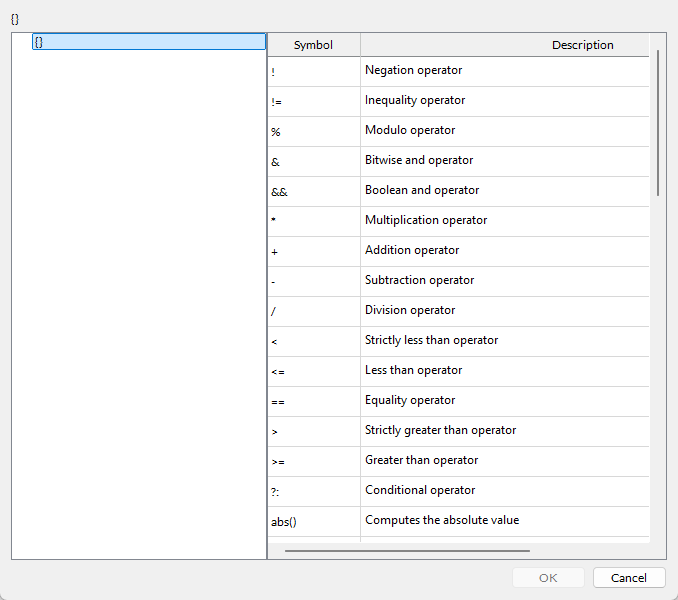Select the Subtraction operator row
678x600 pixels.
(x=419, y=281)
